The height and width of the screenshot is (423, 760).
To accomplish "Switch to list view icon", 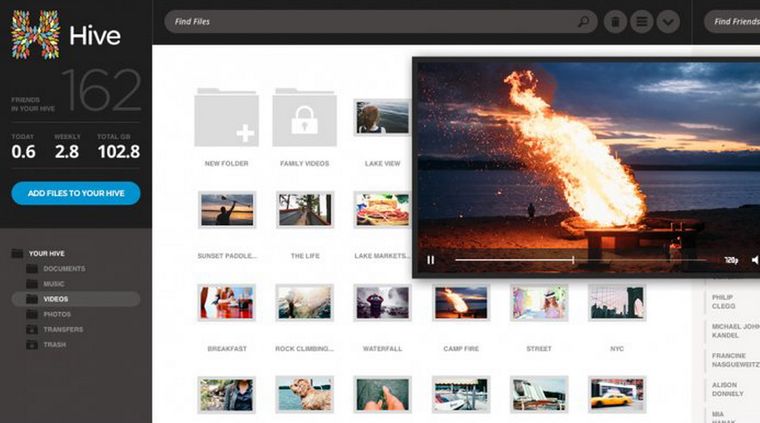I will (642, 22).
